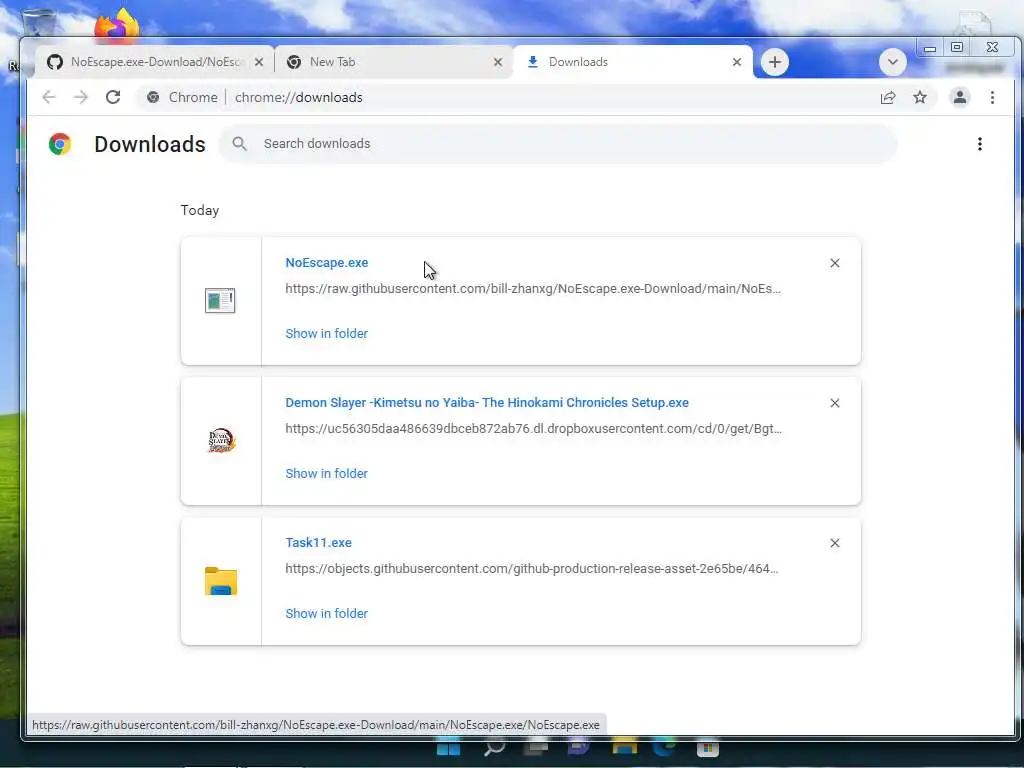The image size is (1024, 768).
Task: Click the NoEscape.exe file icon
Action: point(220,300)
